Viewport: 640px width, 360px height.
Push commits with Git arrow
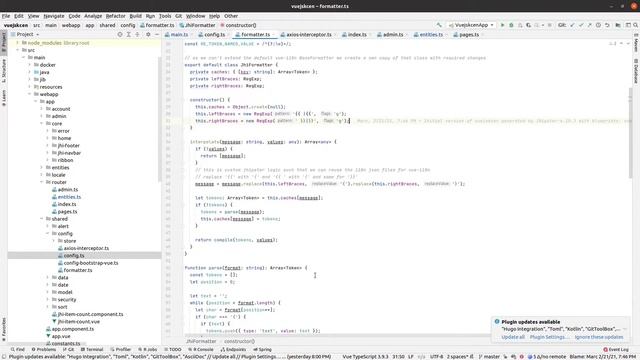click(589, 25)
